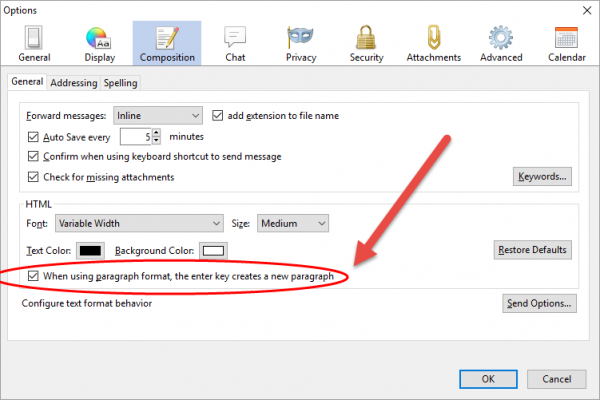Image resolution: width=600 pixels, height=400 pixels.
Task: Increase Auto Save minutes with up arrow
Action: [x=156, y=132]
